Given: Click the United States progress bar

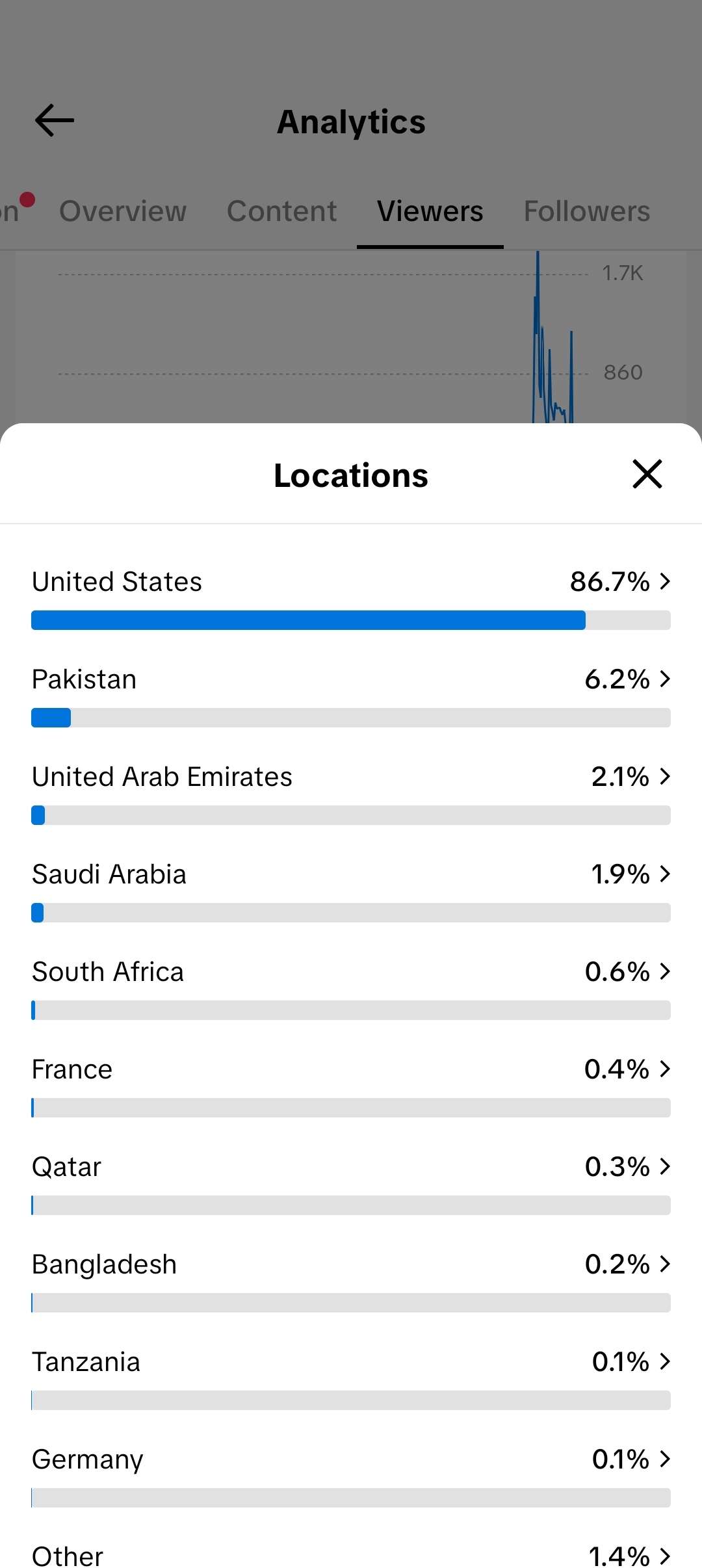Looking at the screenshot, I should 351,620.
